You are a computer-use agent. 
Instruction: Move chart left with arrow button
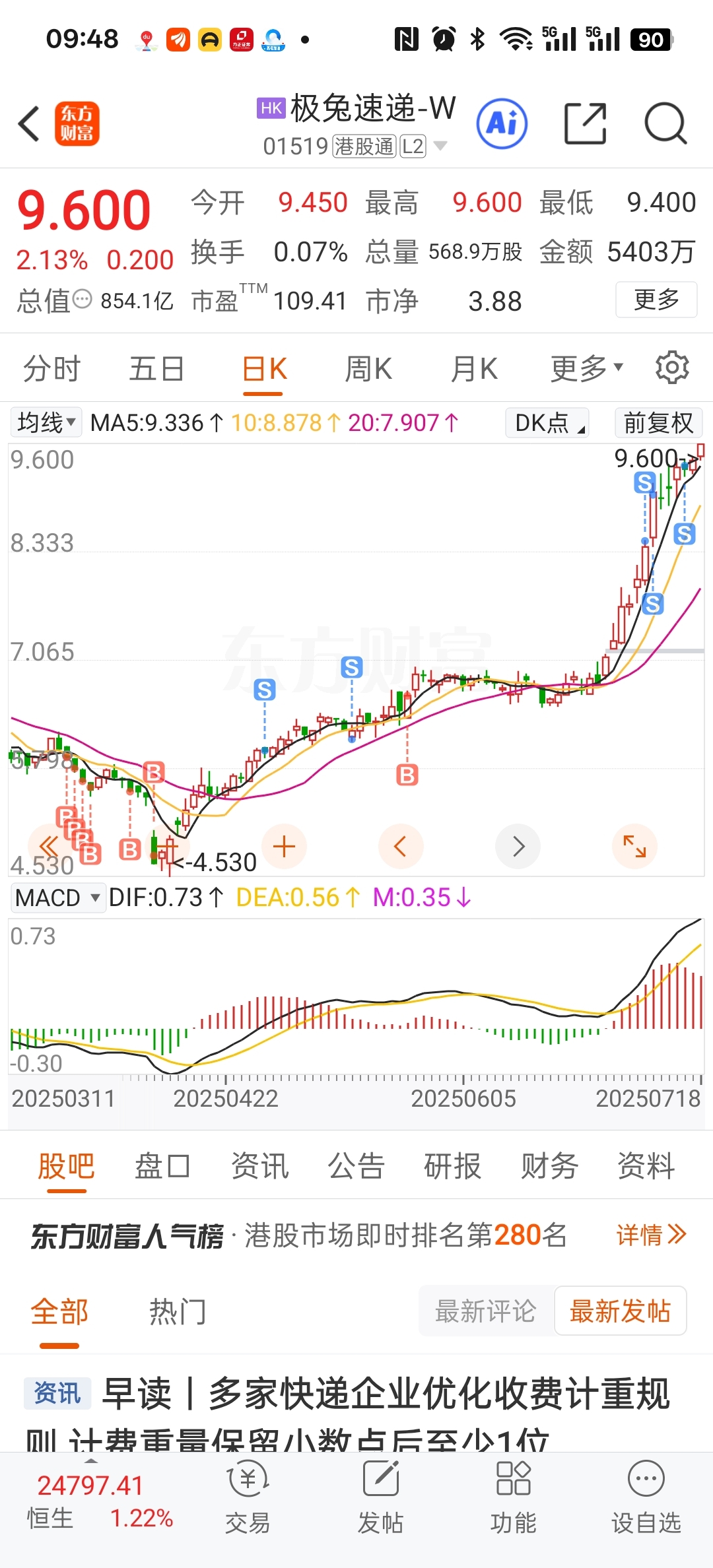point(401,846)
